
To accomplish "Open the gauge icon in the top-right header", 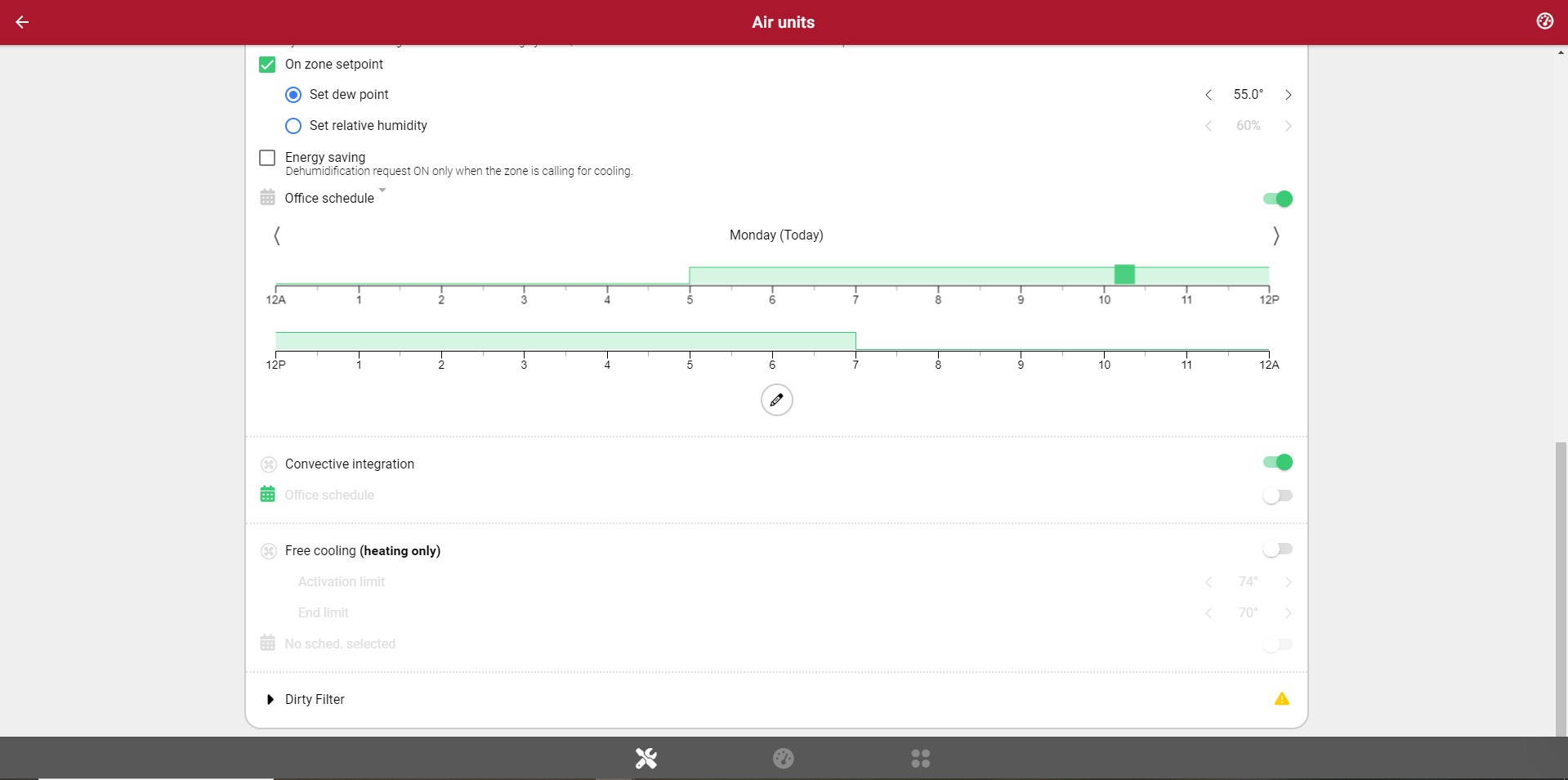I will click(1544, 21).
